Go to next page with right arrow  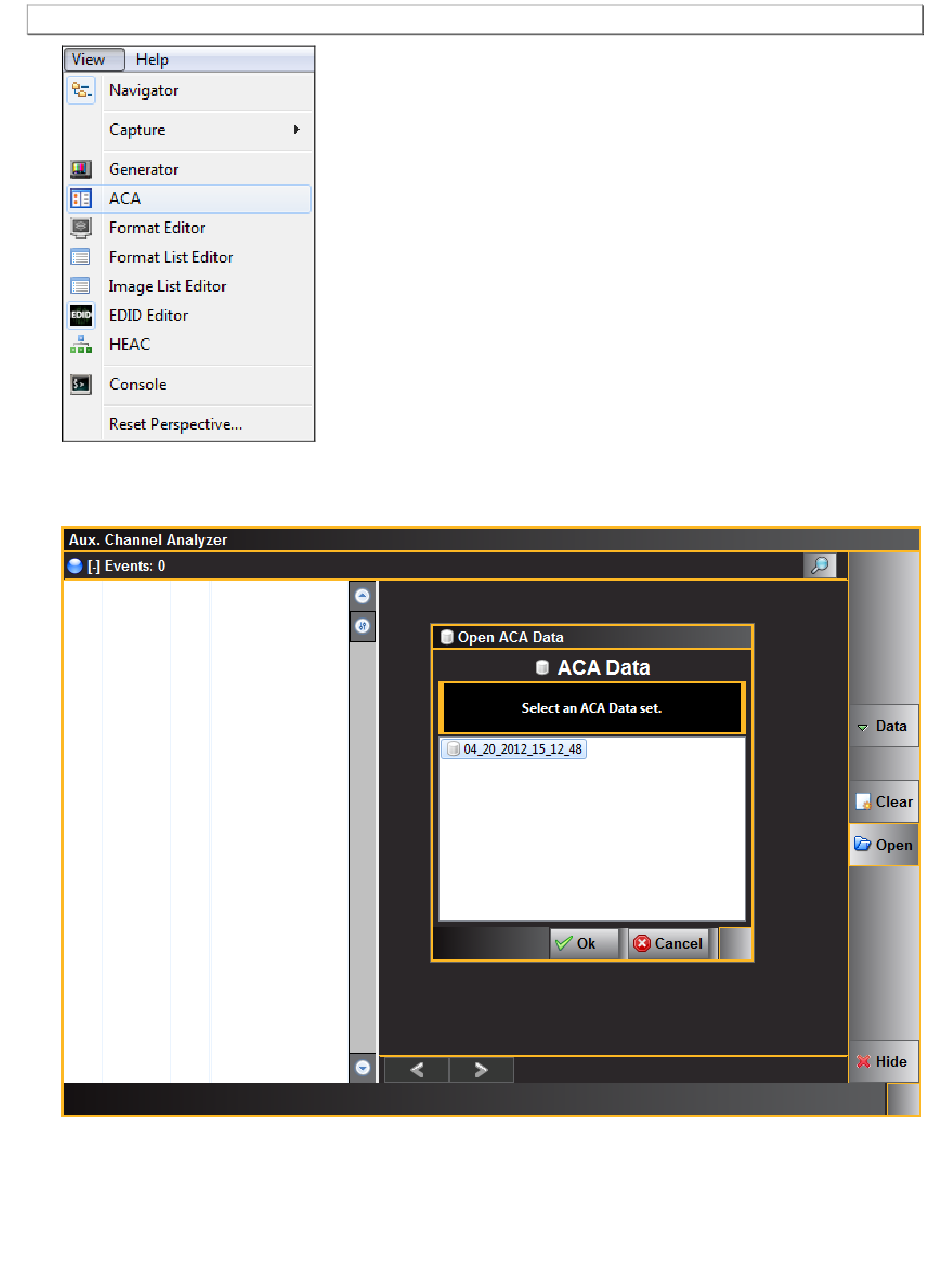pyautogui.click(x=481, y=1070)
